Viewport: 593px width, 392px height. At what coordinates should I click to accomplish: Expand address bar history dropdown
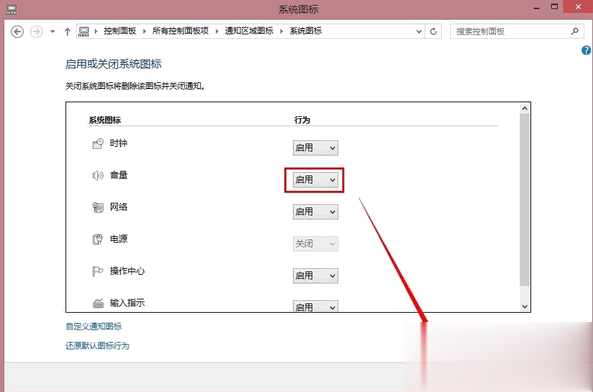pyautogui.click(x=419, y=31)
